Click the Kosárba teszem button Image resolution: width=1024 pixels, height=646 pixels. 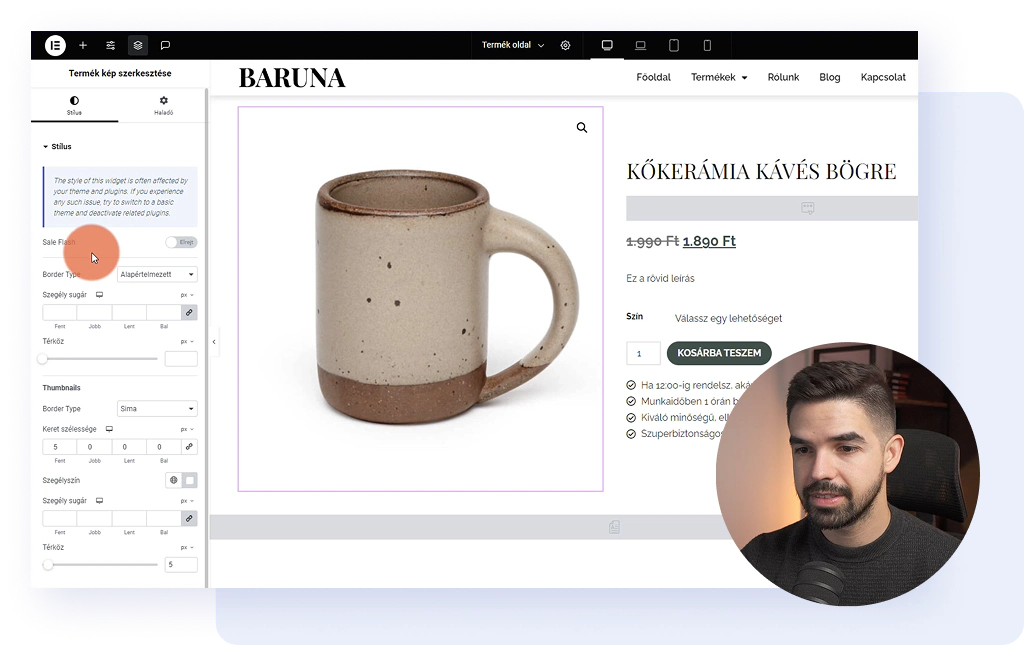719,353
